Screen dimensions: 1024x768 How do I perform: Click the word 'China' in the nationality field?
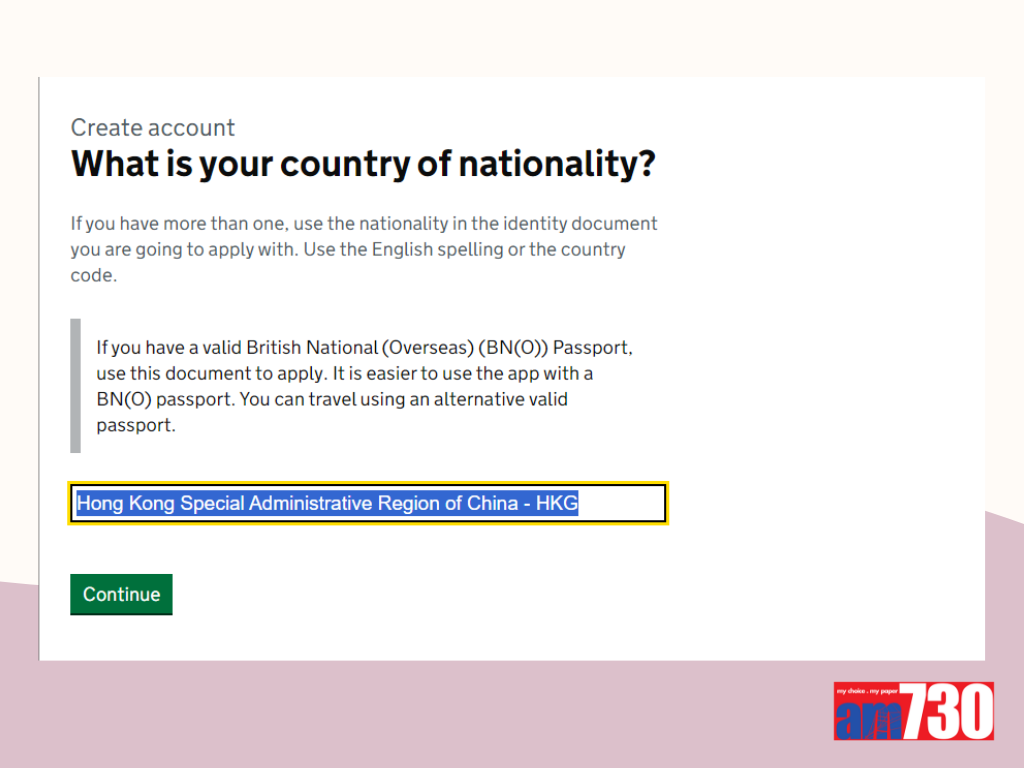(492, 504)
